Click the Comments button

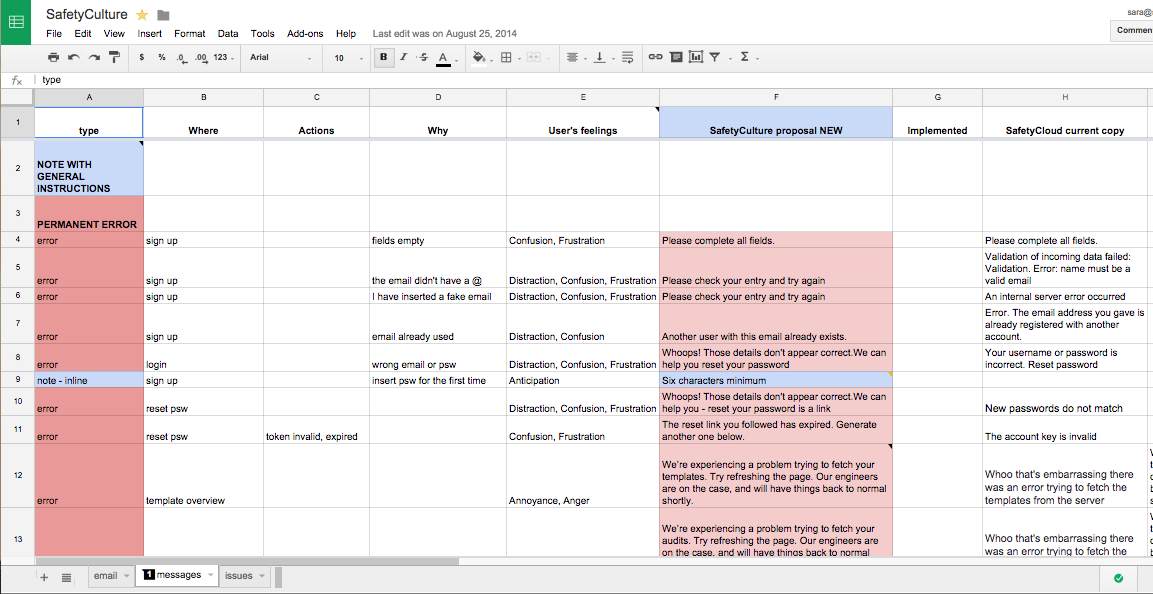[1132, 30]
